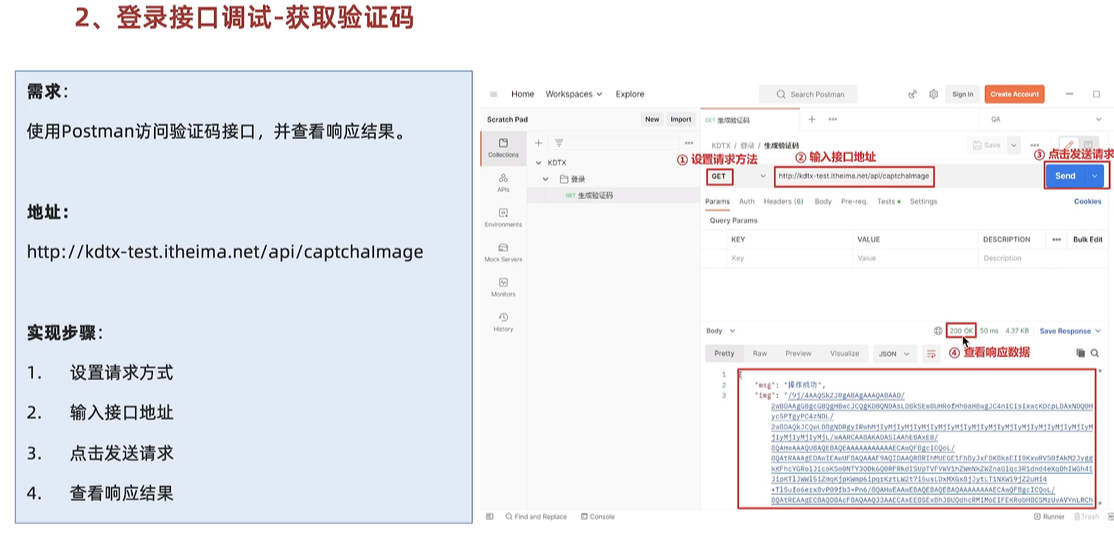This screenshot has height=546, width=1114.
Task: Click the settings gear icon in header
Action: 934,94
